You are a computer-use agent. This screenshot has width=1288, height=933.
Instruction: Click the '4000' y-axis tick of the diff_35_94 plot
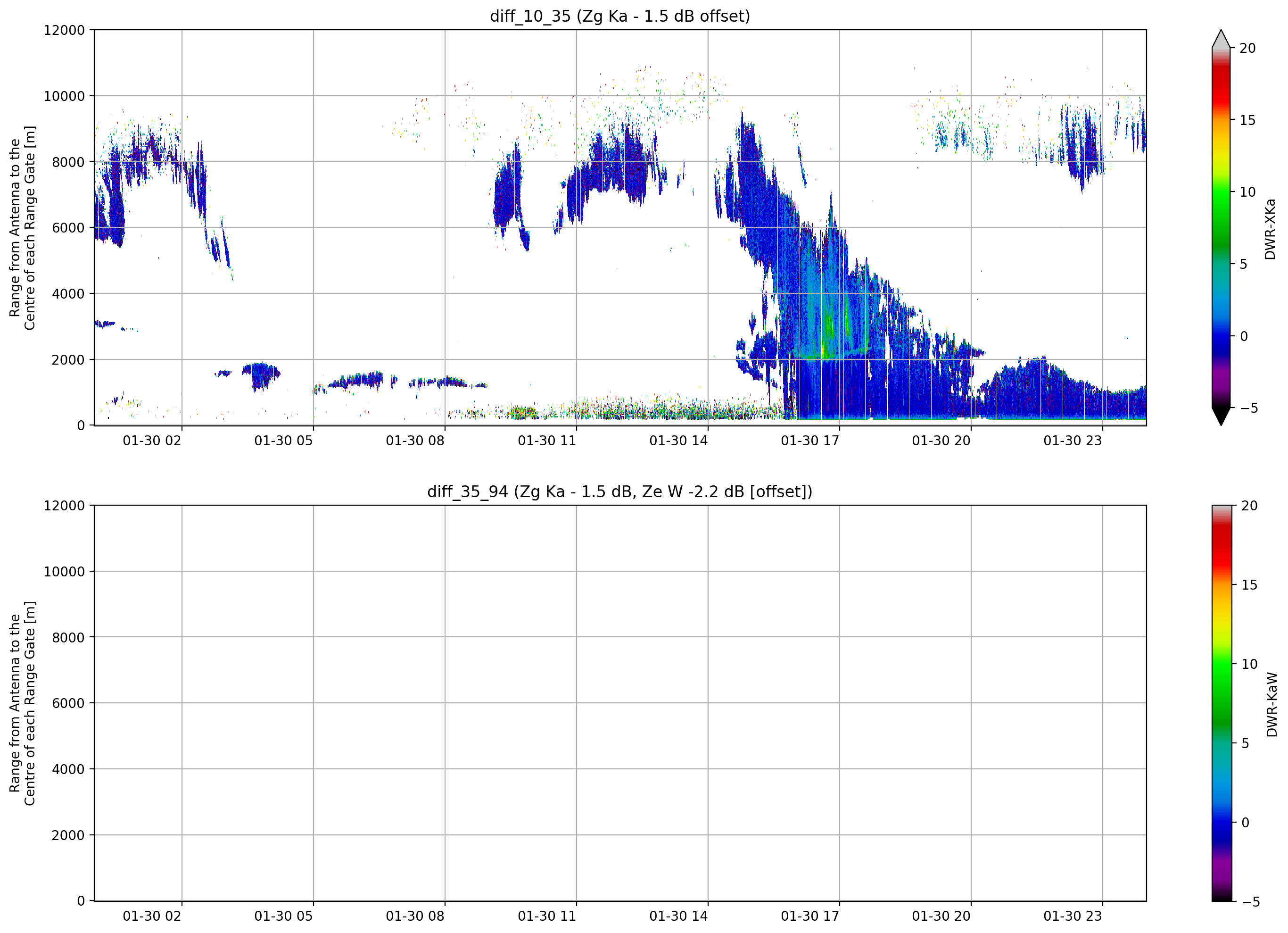pyautogui.click(x=68, y=769)
